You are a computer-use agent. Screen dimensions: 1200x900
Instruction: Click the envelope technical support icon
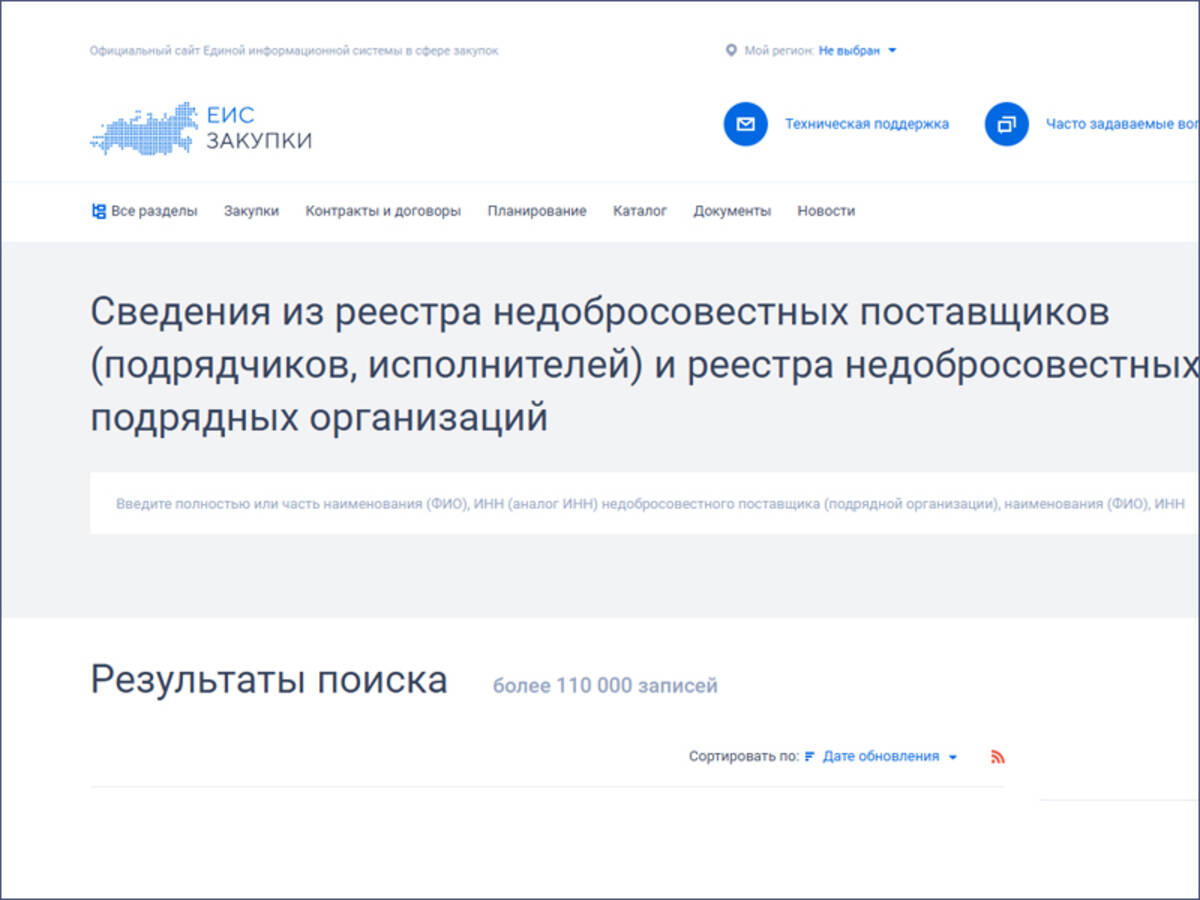[745, 125]
